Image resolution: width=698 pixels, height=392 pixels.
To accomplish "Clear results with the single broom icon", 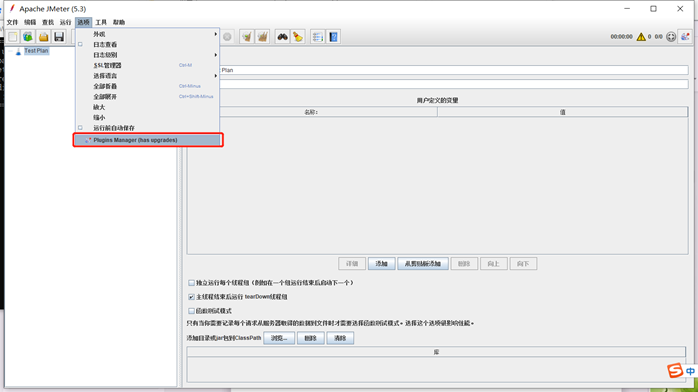I will (247, 37).
